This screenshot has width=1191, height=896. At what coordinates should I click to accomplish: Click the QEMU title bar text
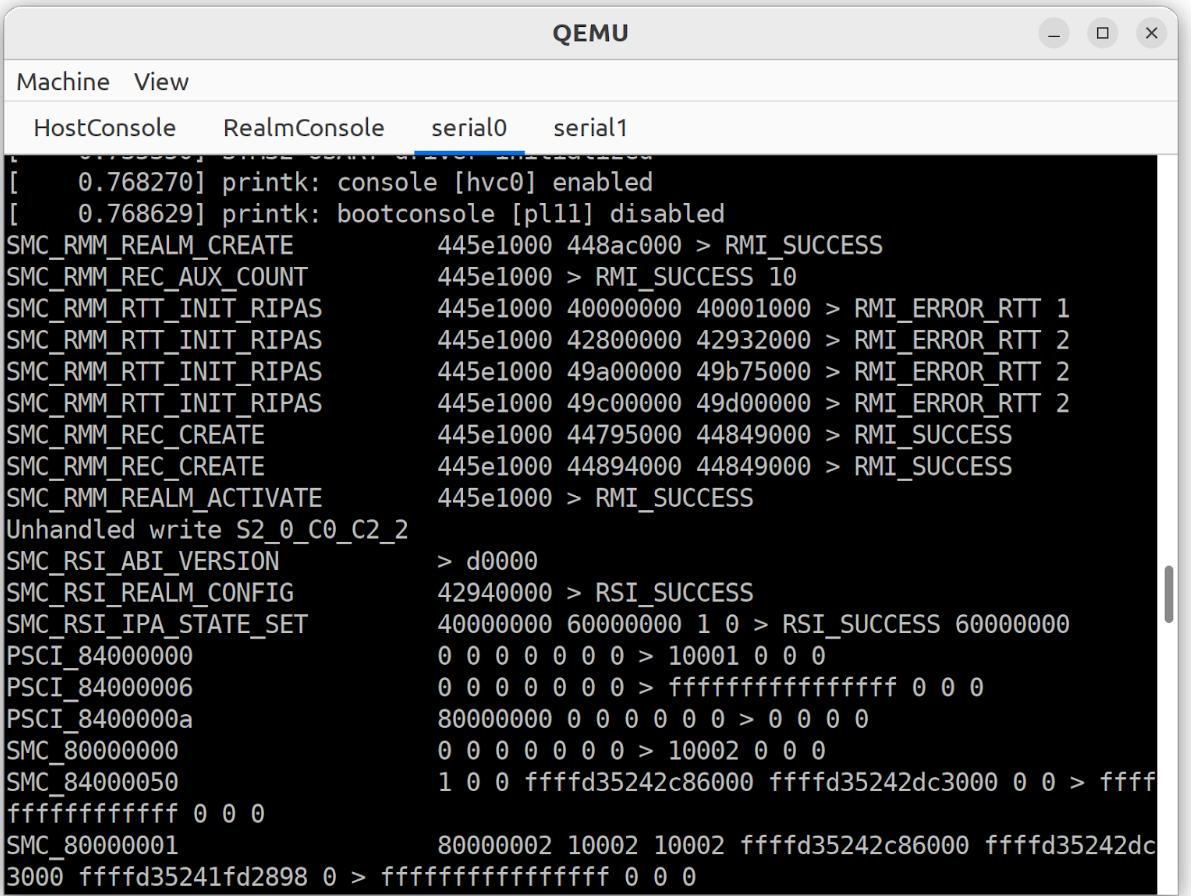coord(590,33)
